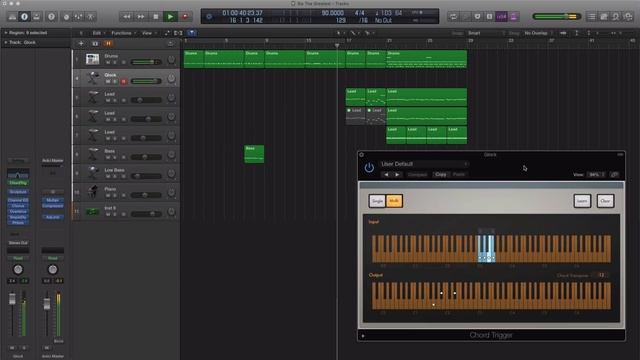
Task: Click the plugin link icon
Action: [x=614, y=175]
